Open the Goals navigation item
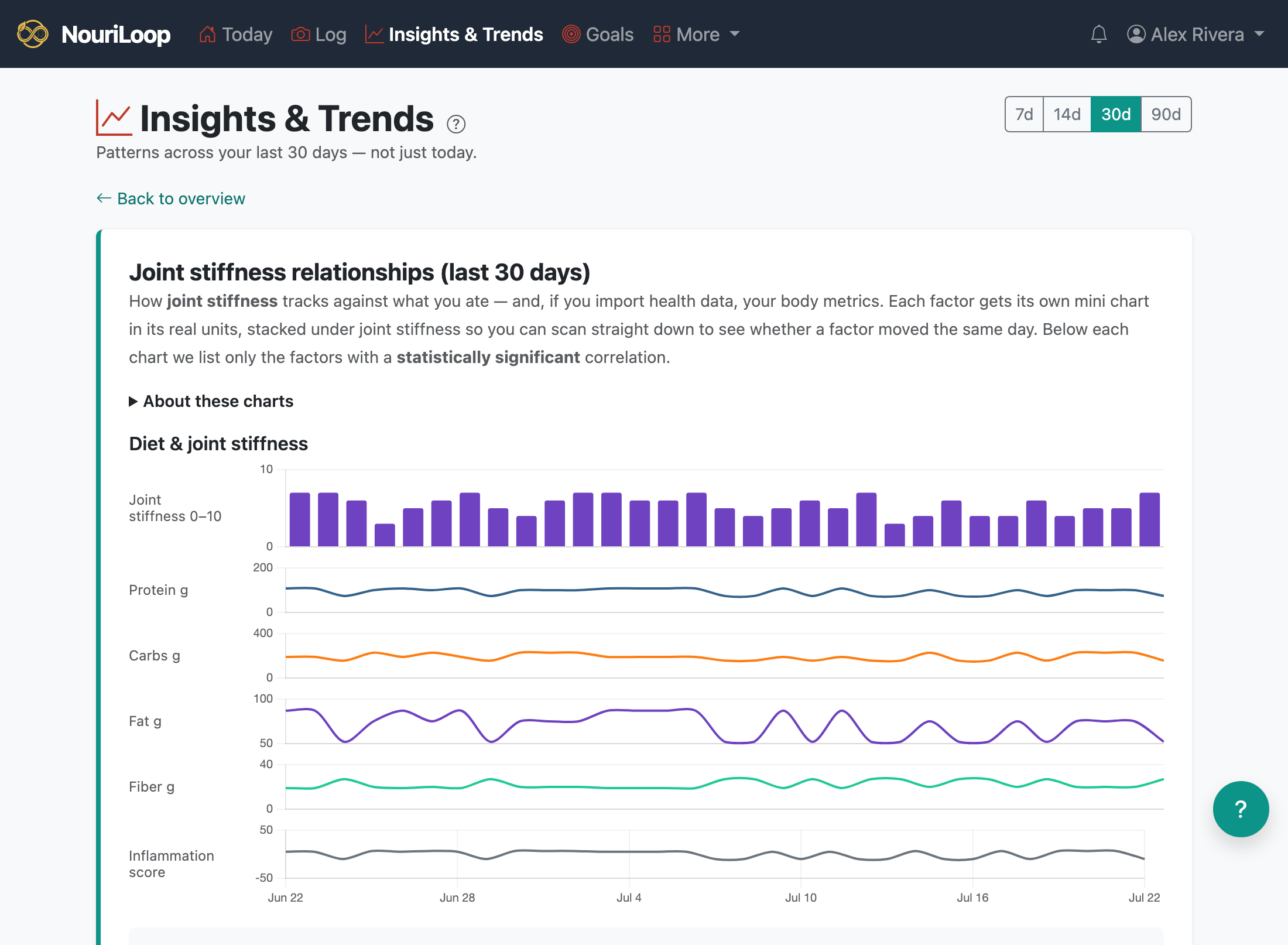 [598, 34]
